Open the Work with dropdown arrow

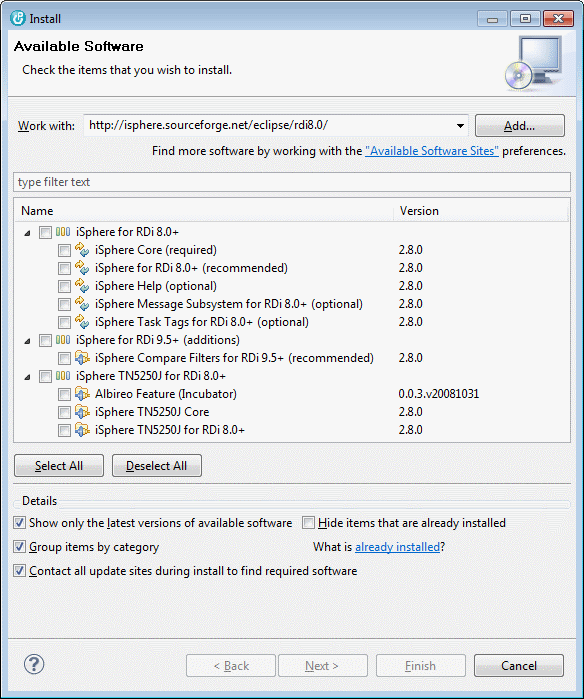pyautogui.click(x=460, y=126)
